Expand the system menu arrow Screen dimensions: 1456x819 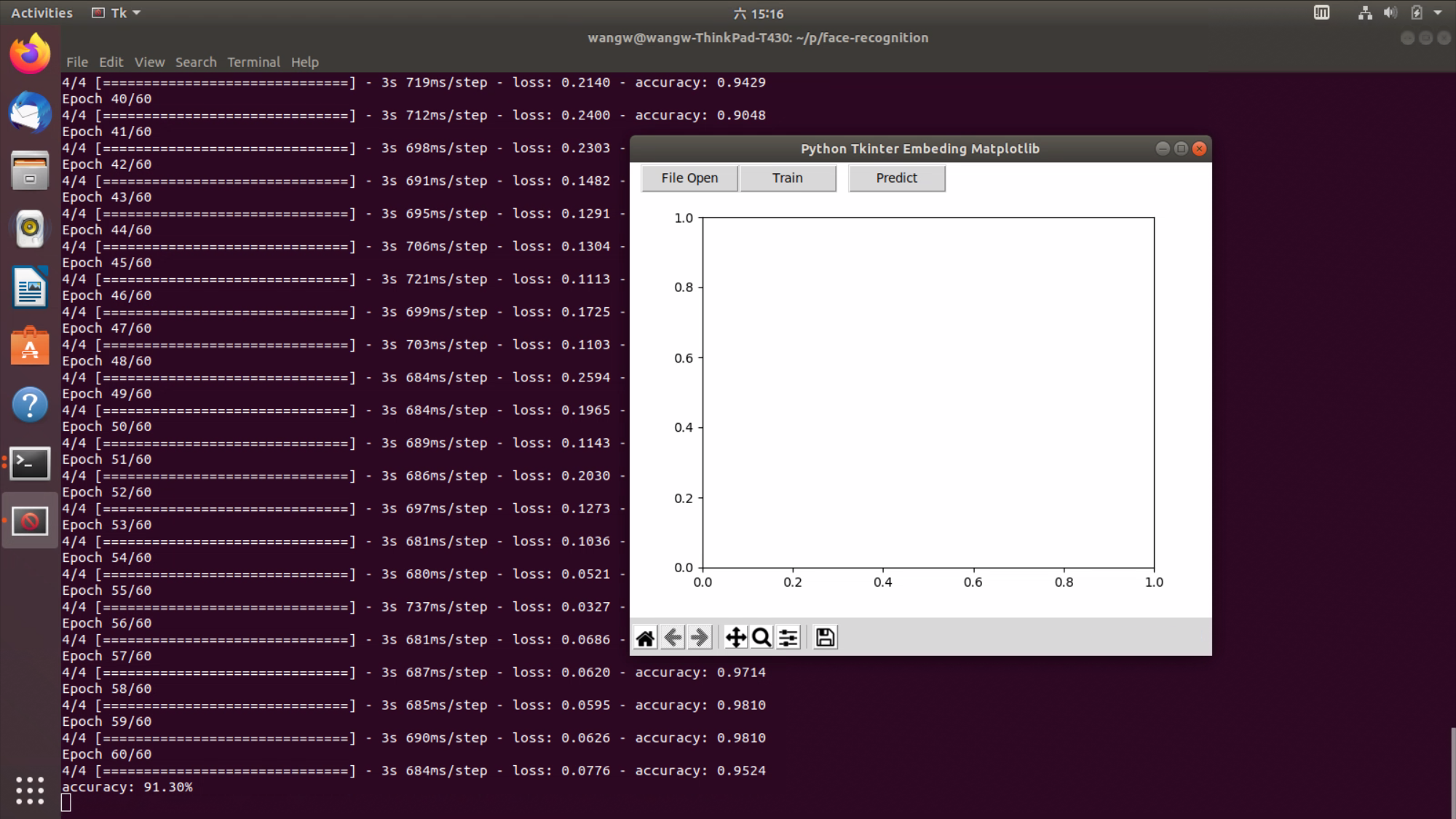coord(1438,13)
